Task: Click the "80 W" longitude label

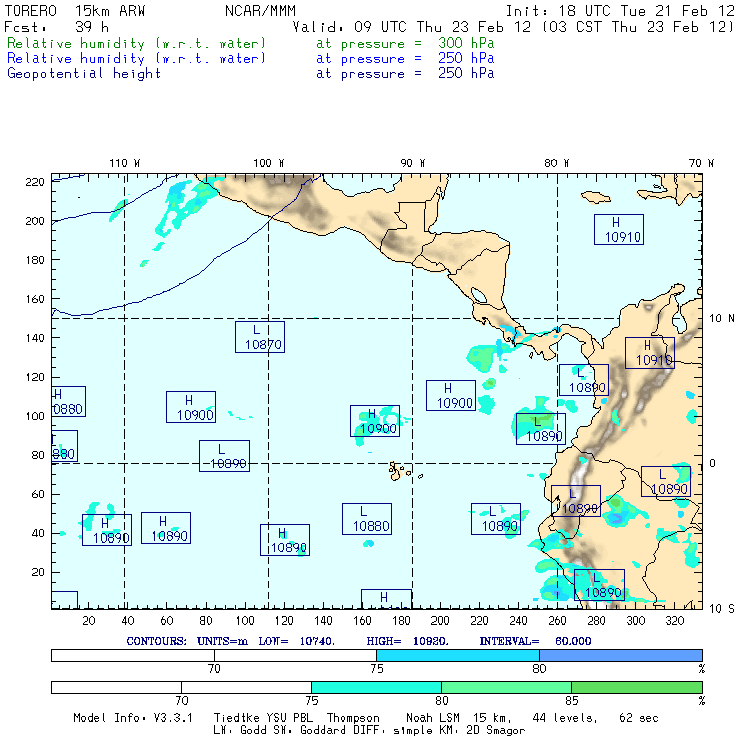Action: (556, 163)
